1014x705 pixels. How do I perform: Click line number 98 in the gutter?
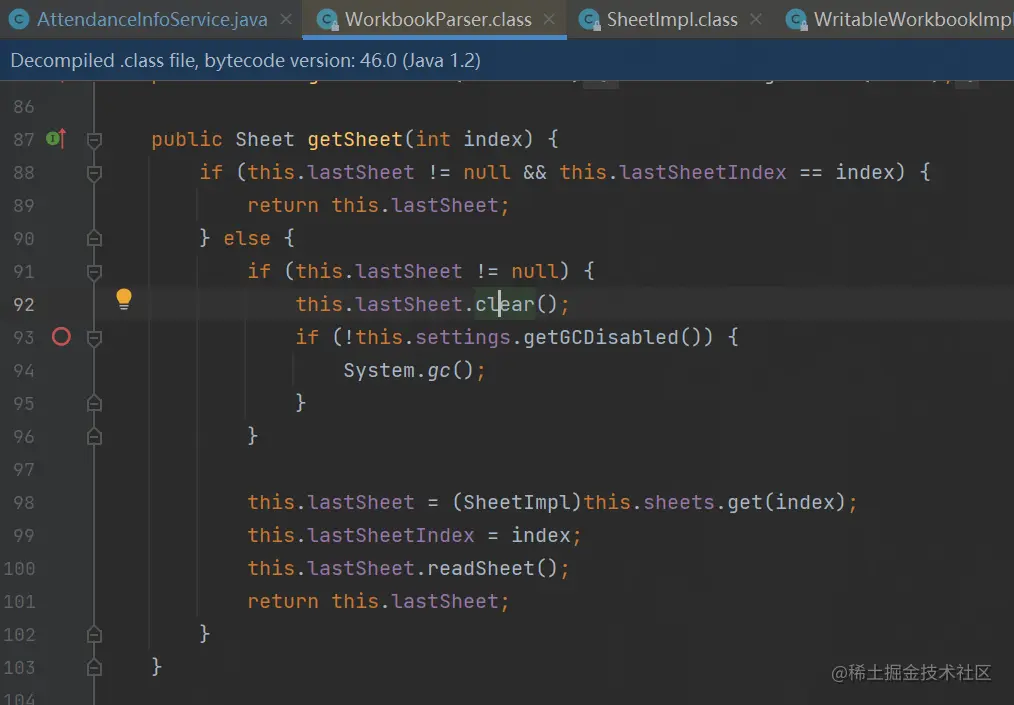pos(24,503)
